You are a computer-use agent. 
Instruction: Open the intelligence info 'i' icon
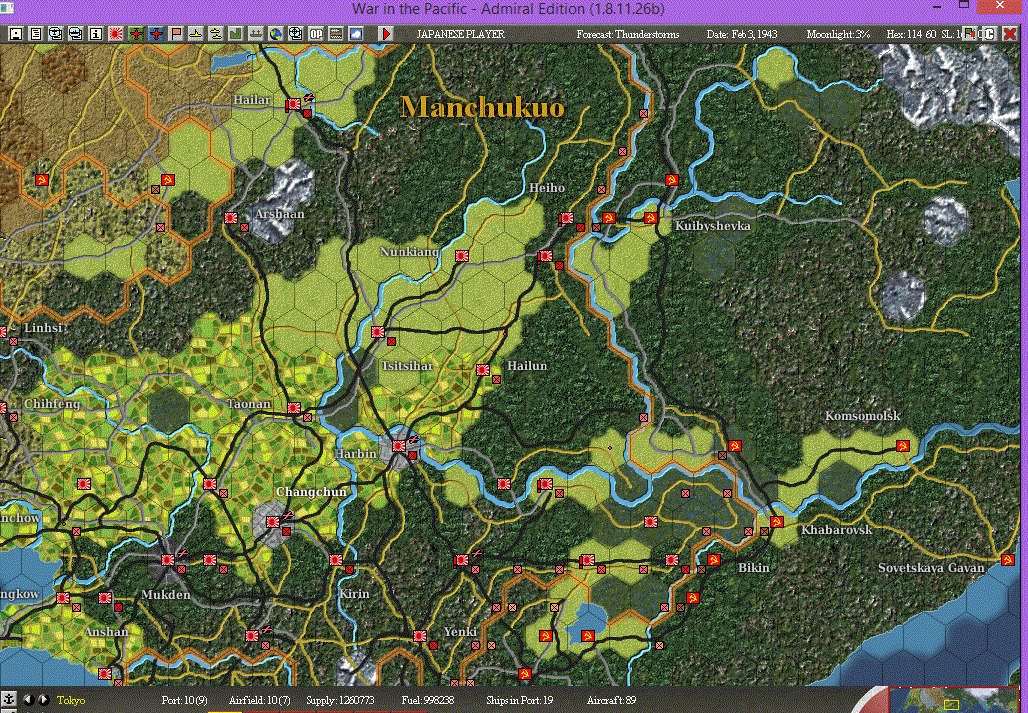click(x=96, y=33)
